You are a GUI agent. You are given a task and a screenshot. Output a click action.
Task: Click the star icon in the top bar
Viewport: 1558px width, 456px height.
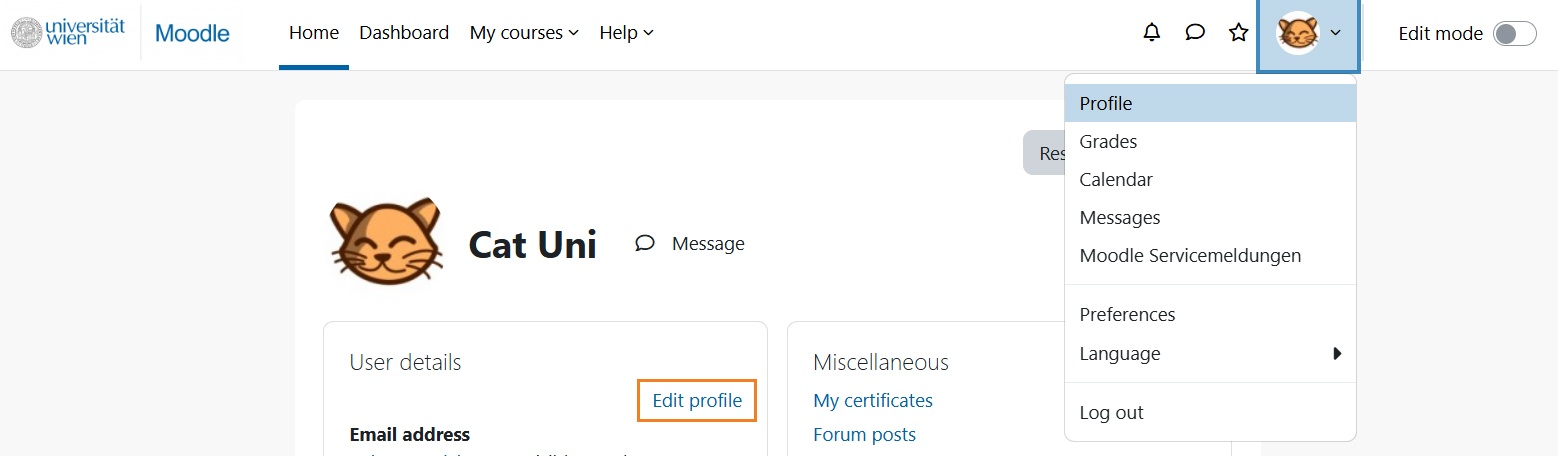click(1239, 33)
